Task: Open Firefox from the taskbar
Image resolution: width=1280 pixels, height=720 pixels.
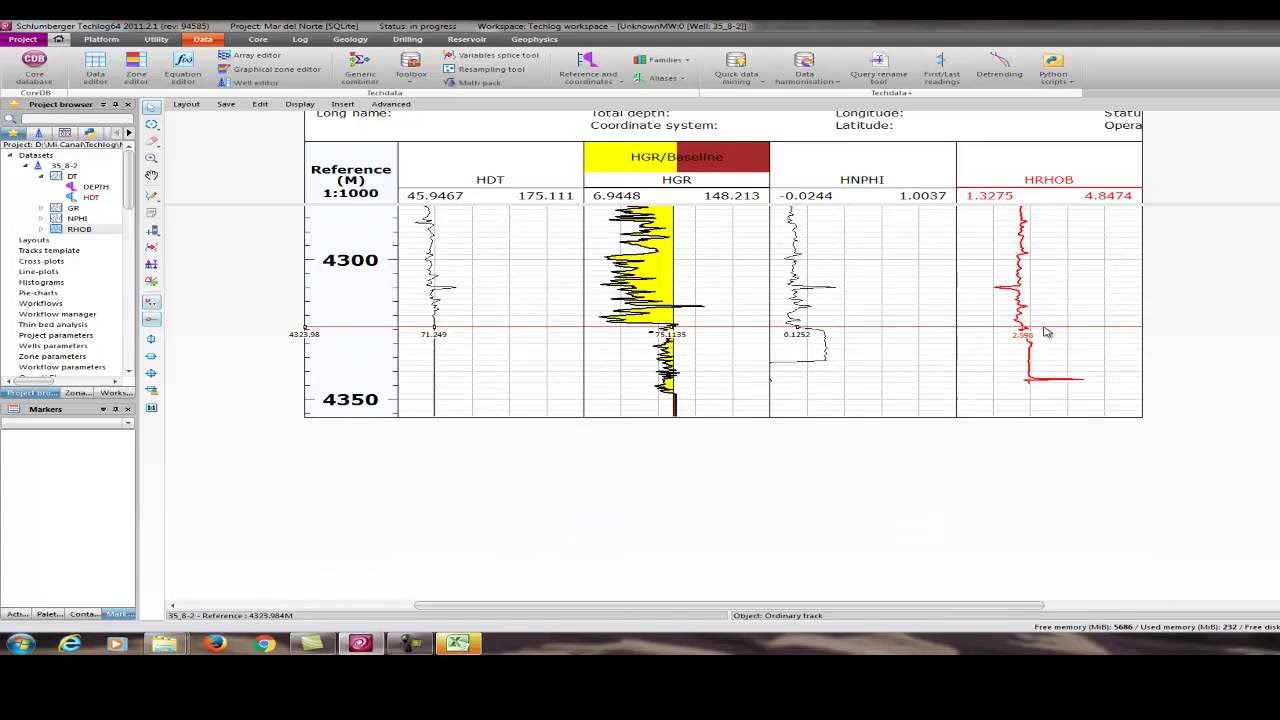Action: point(215,644)
